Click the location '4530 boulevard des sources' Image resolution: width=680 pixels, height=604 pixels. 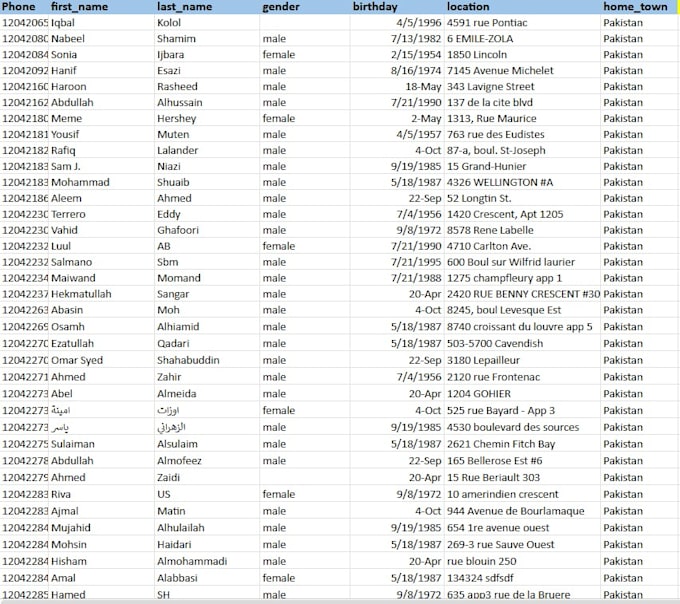pyautogui.click(x=513, y=428)
